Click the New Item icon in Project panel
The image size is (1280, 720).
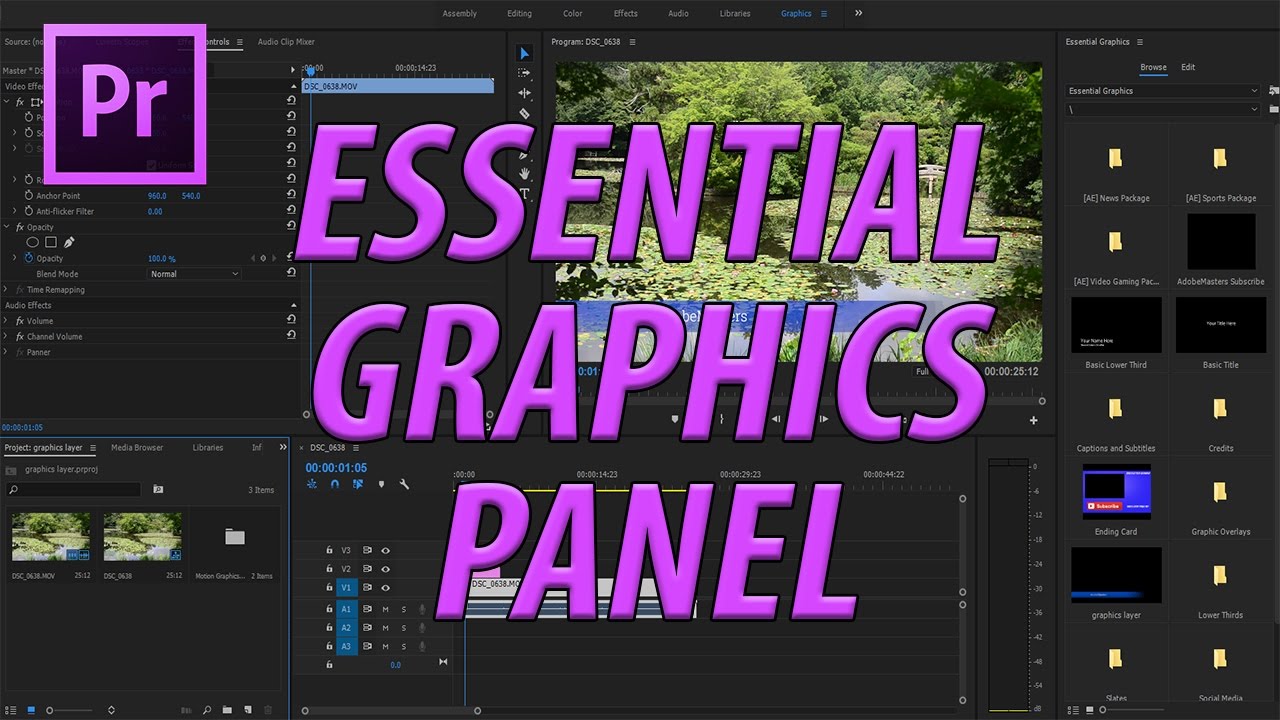[x=247, y=710]
